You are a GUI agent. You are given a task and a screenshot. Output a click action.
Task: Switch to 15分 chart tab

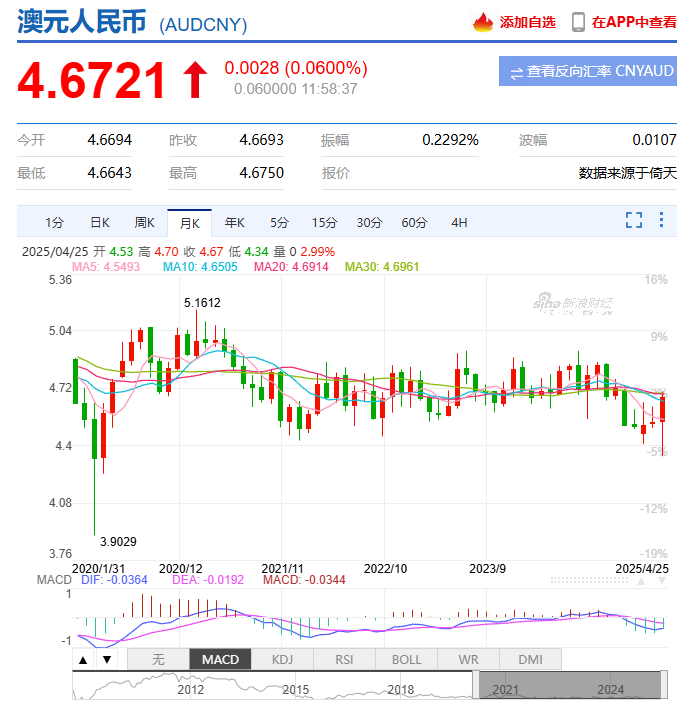pos(324,223)
